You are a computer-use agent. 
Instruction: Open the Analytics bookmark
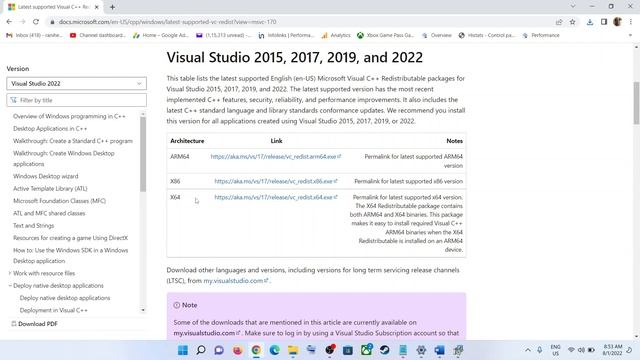336,36
